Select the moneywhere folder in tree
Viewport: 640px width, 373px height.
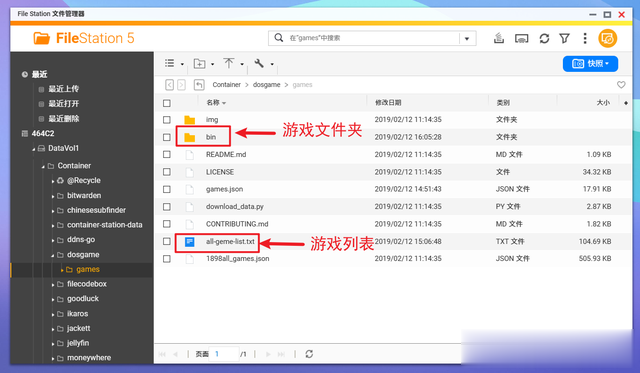(89, 358)
